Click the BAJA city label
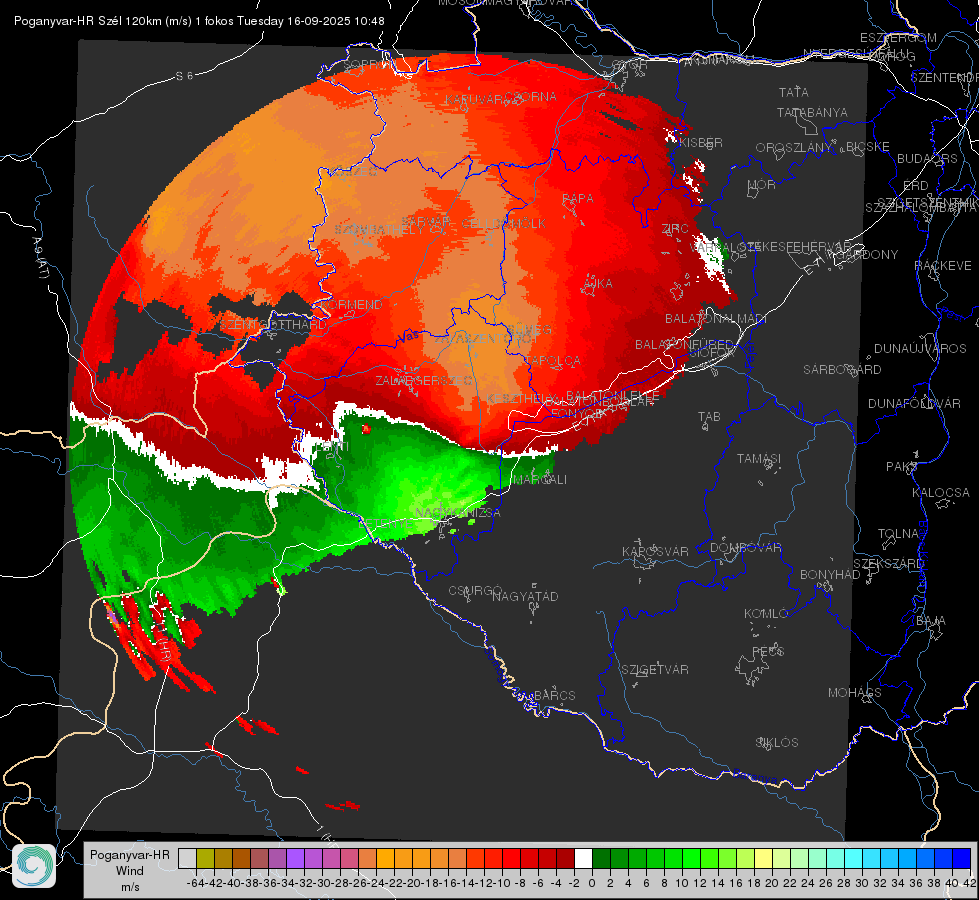979x900 pixels. click(931, 621)
